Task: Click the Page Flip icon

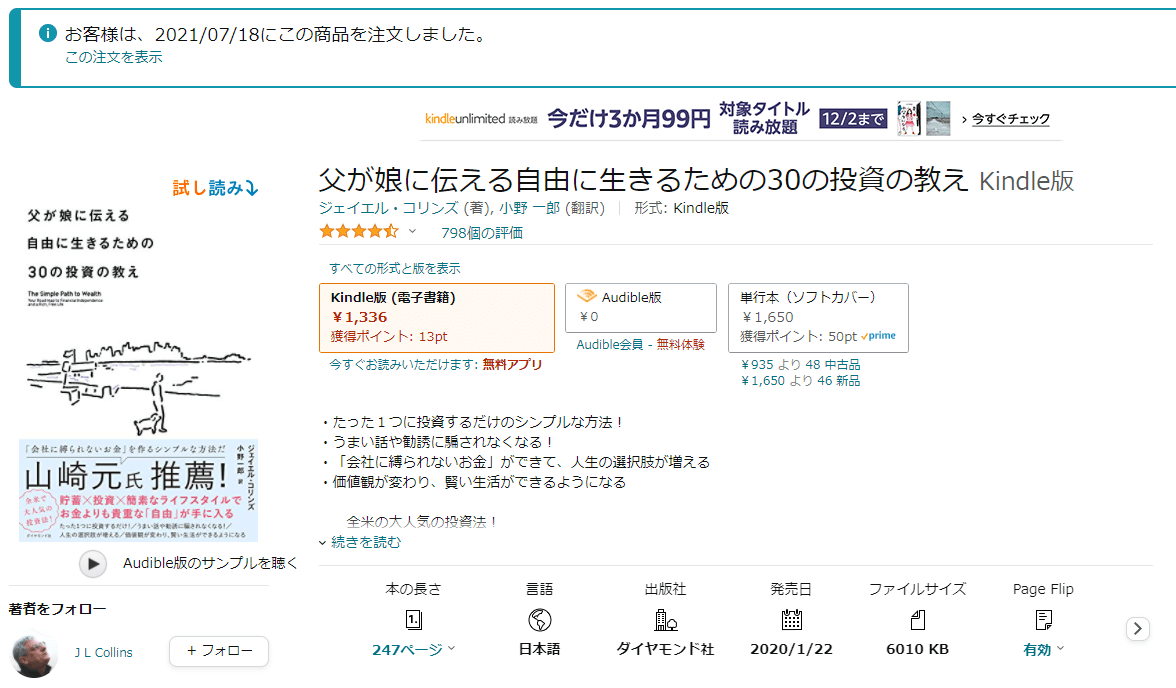Action: pyautogui.click(x=1043, y=620)
